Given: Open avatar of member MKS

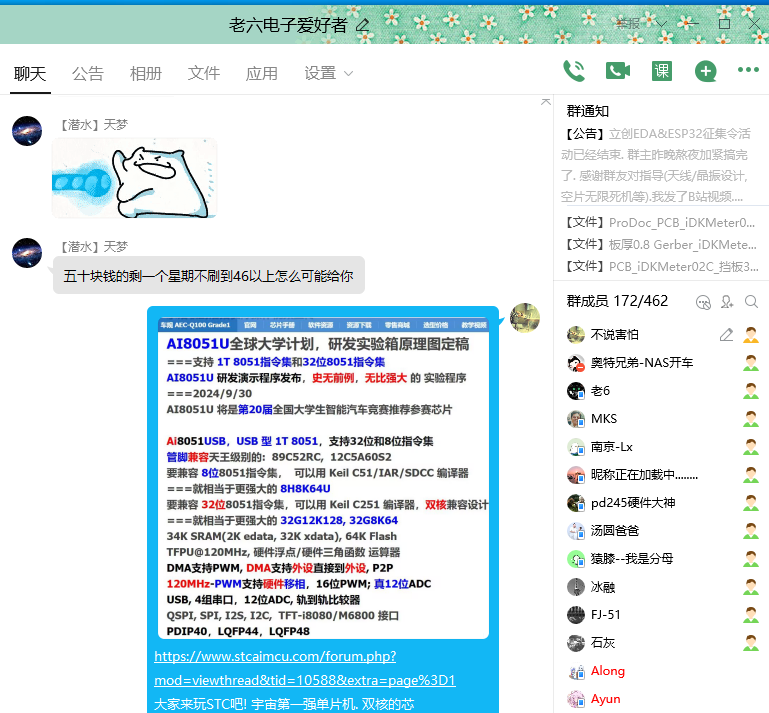Looking at the screenshot, I should tap(576, 419).
